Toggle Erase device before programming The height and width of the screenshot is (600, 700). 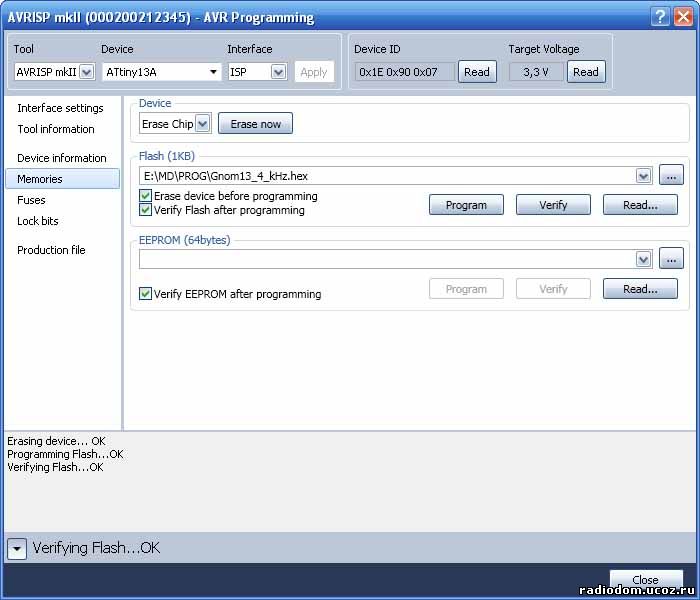145,196
